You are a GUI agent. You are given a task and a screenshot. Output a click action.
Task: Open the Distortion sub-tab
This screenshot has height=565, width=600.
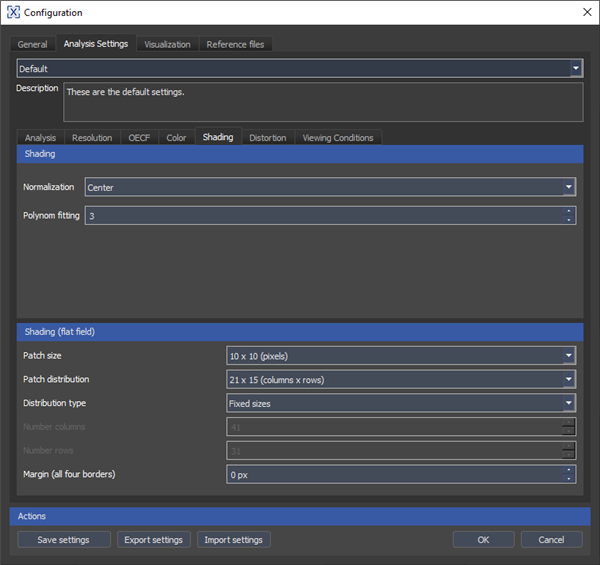click(x=267, y=138)
